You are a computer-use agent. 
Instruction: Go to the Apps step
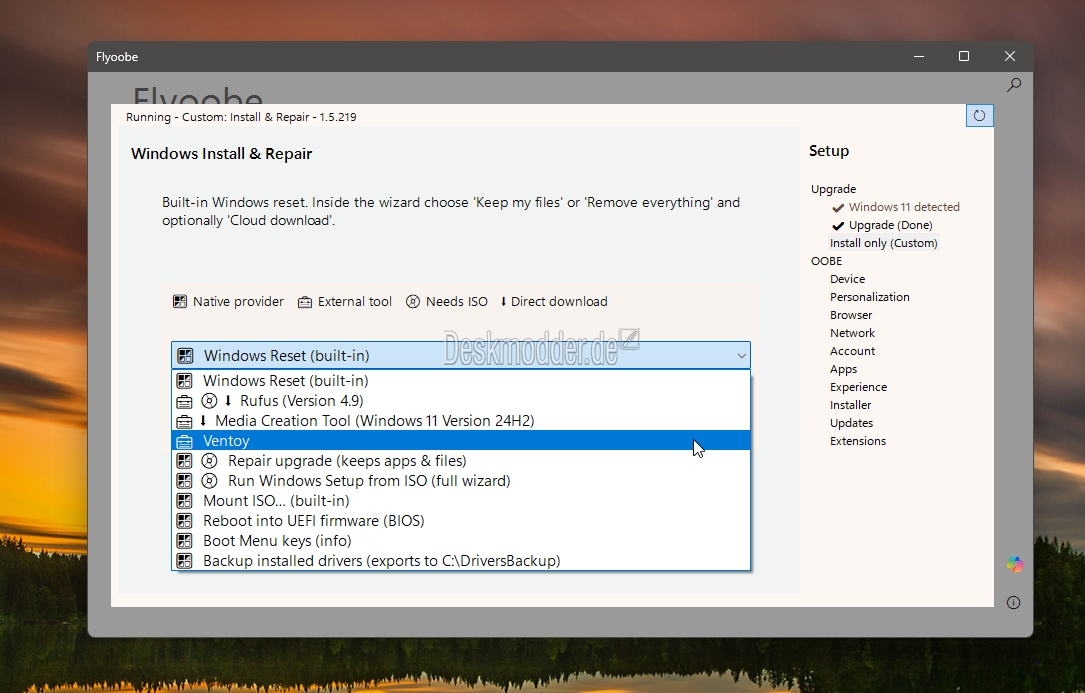[x=844, y=369]
